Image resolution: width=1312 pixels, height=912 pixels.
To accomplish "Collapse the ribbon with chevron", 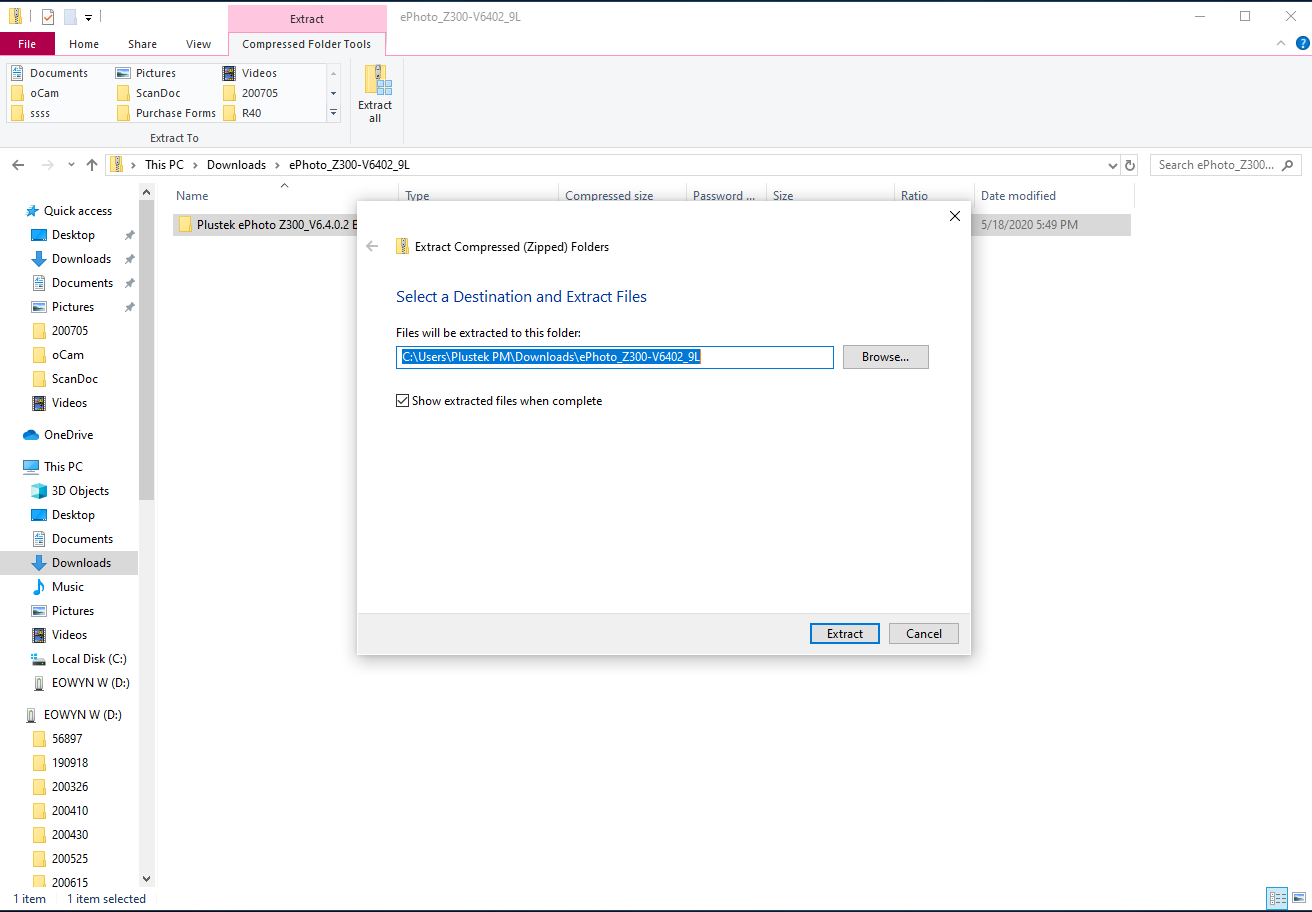I will point(1282,44).
